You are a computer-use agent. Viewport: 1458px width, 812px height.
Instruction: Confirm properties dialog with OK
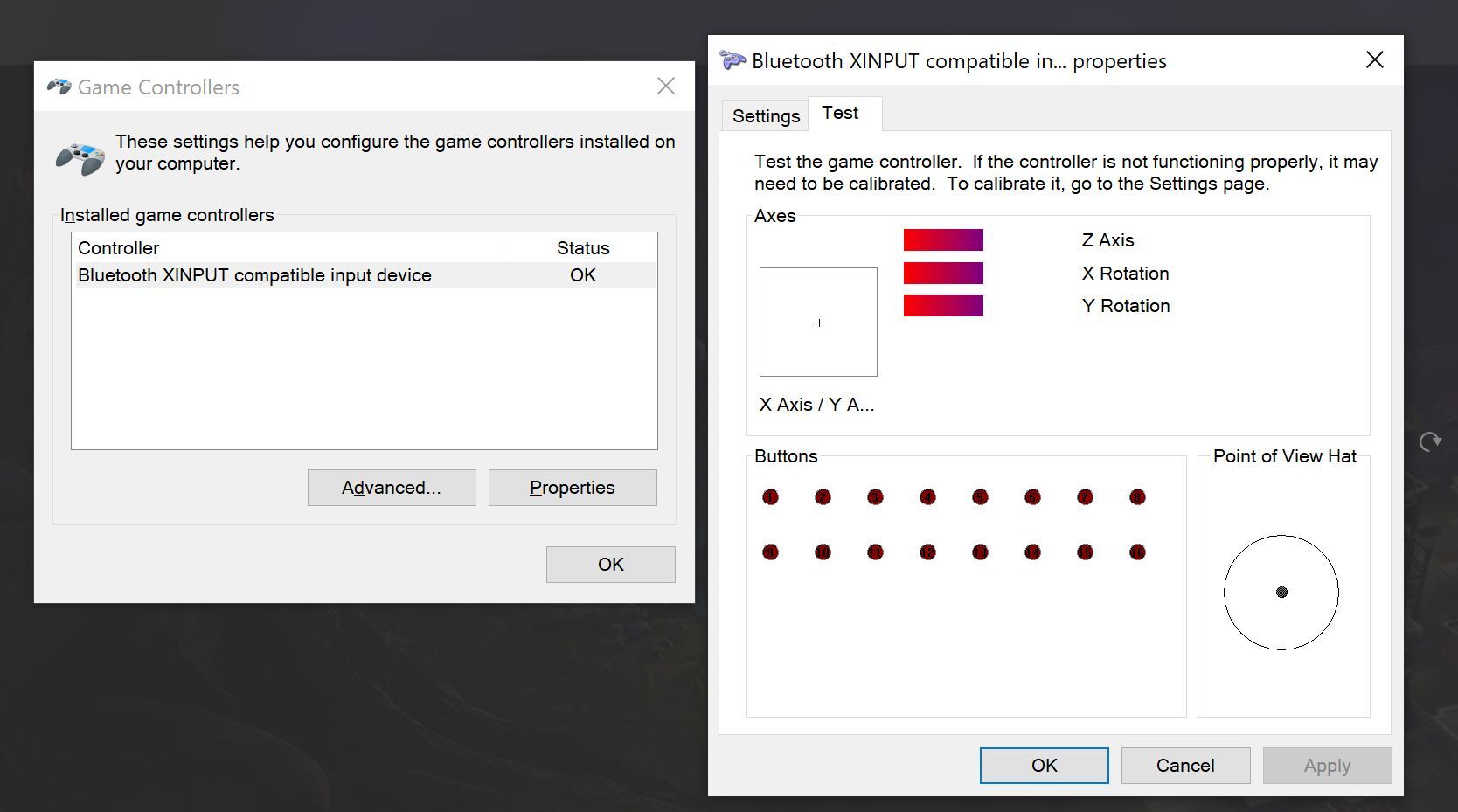click(1044, 766)
